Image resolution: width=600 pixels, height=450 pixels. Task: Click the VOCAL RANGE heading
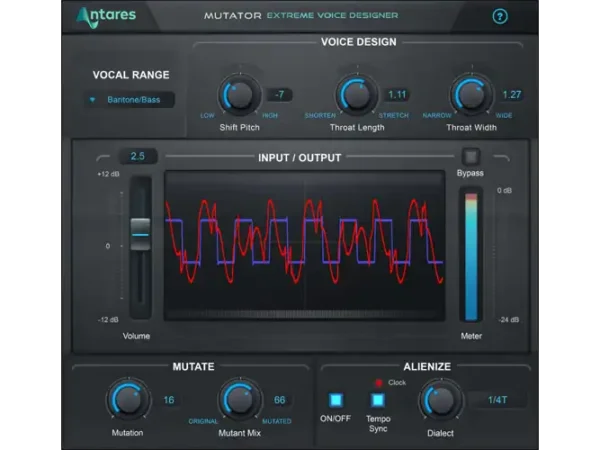click(131, 75)
